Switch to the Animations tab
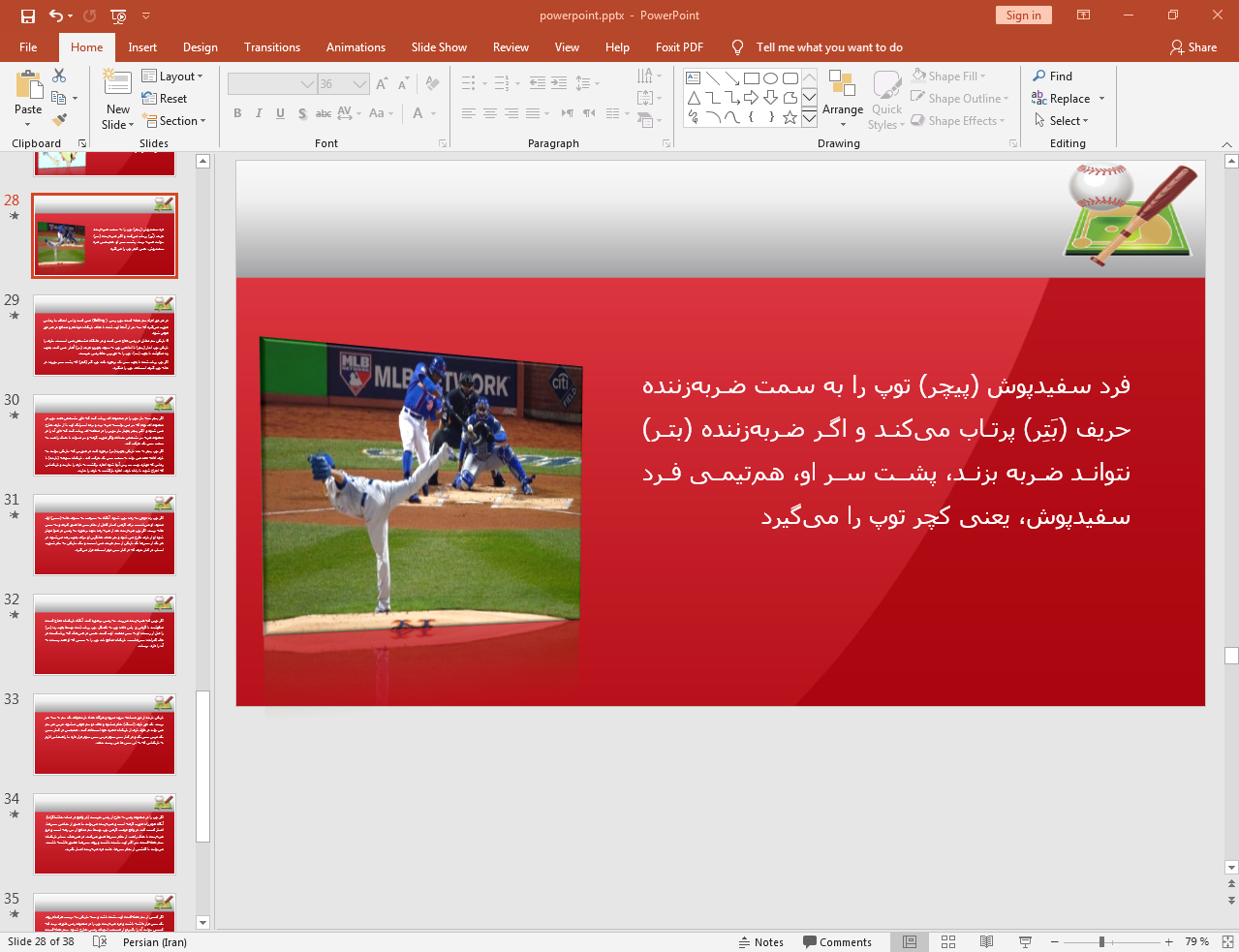The width and height of the screenshot is (1239, 952). point(356,46)
